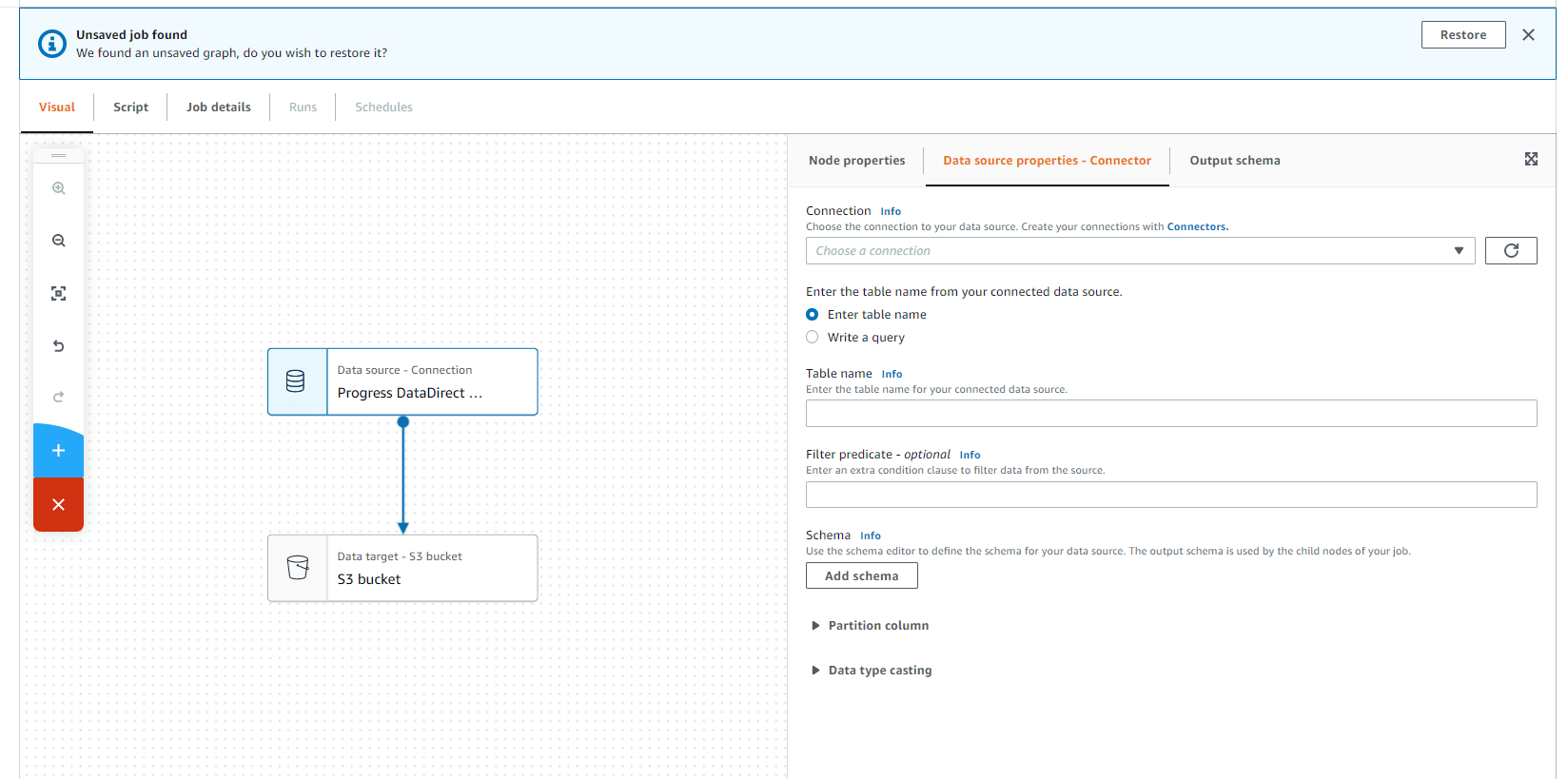Click the undo arrow icon
Viewport: 1568px width, 779px height.
coord(58,346)
